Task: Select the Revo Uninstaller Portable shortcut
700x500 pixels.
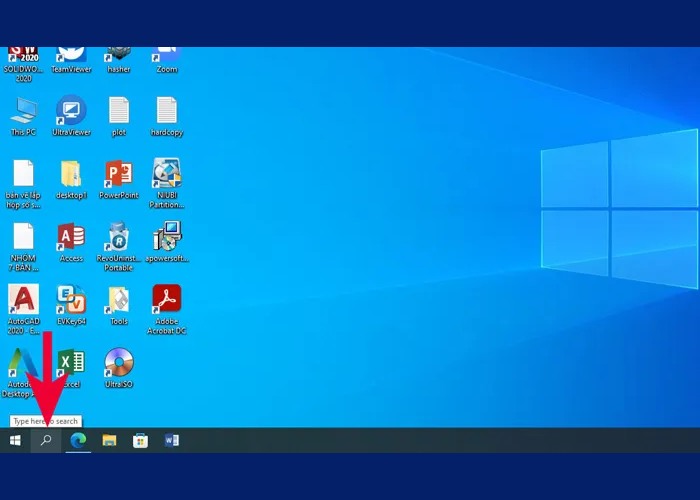Action: point(119,238)
